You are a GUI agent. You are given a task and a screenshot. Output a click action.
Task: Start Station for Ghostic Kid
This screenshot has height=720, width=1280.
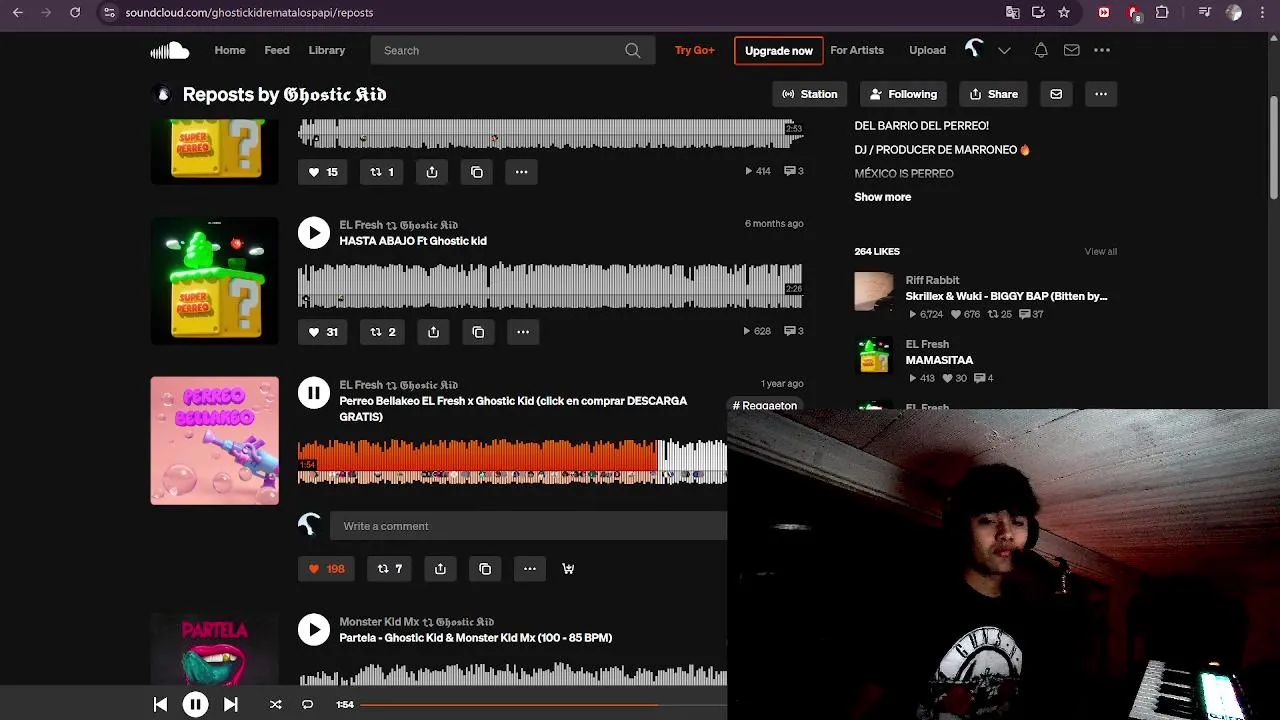pyautogui.click(x=810, y=94)
